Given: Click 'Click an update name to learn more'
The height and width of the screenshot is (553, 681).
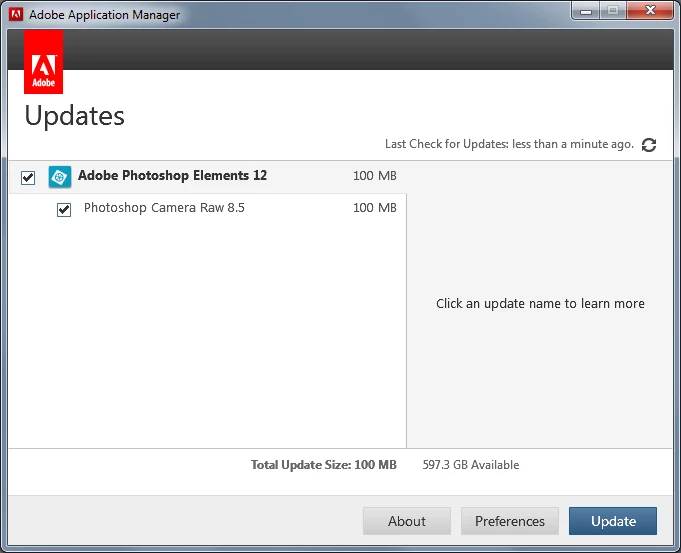Looking at the screenshot, I should 540,303.
